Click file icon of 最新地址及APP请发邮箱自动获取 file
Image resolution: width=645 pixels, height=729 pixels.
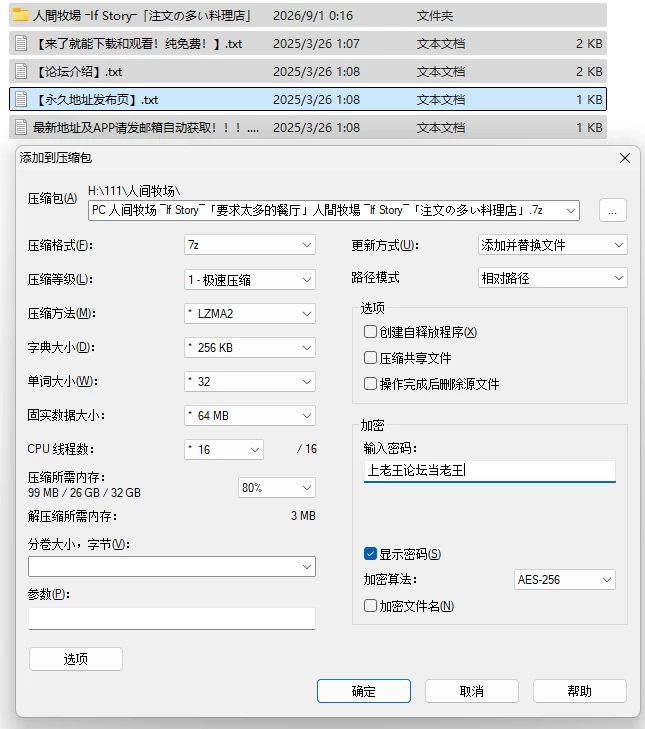pyautogui.click(x=21, y=127)
